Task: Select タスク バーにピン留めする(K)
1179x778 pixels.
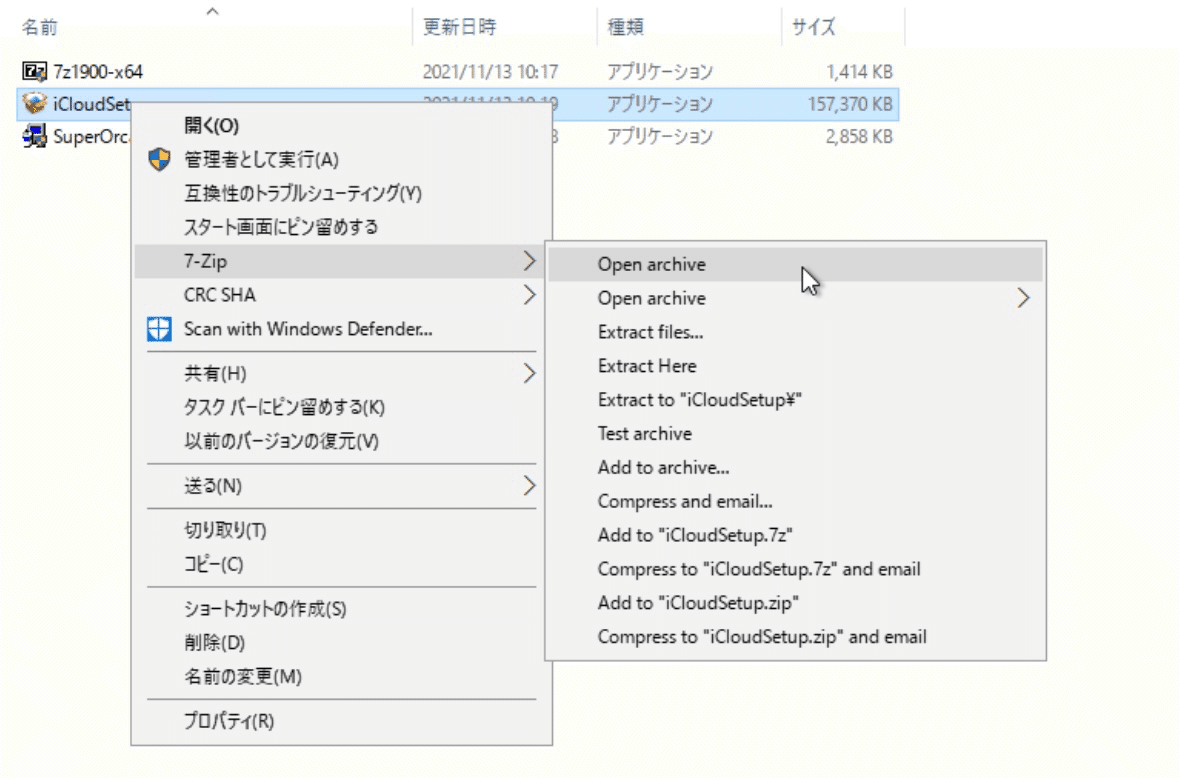Action: (x=342, y=407)
